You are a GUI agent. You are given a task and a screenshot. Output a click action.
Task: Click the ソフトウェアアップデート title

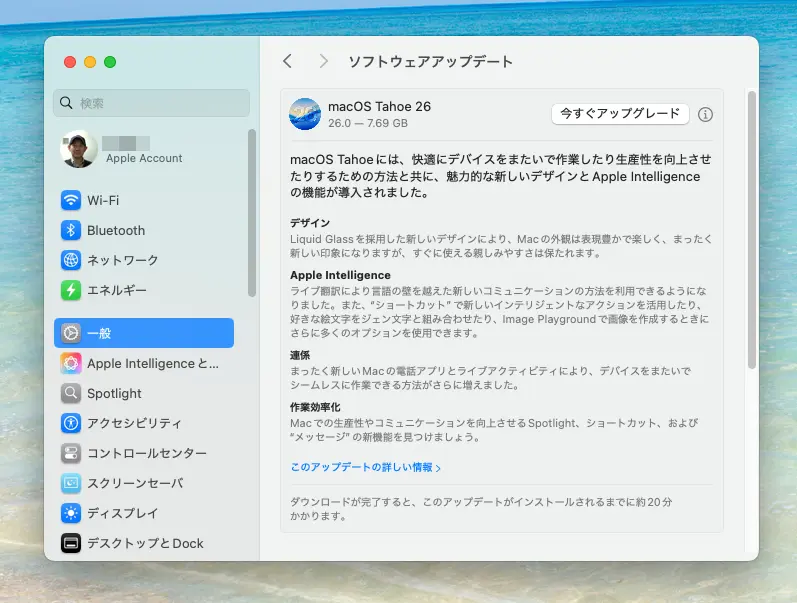[x=431, y=62]
